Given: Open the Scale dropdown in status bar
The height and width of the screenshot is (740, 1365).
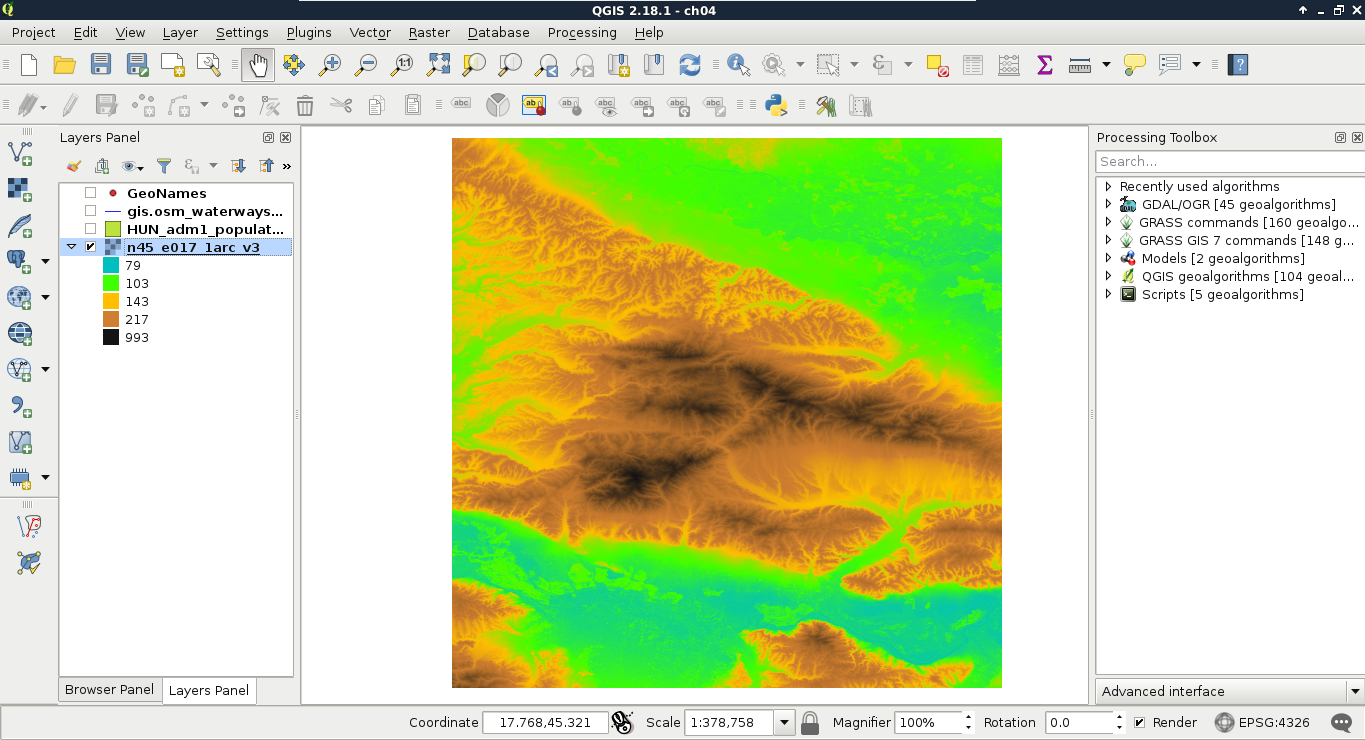Looking at the screenshot, I should [x=784, y=722].
